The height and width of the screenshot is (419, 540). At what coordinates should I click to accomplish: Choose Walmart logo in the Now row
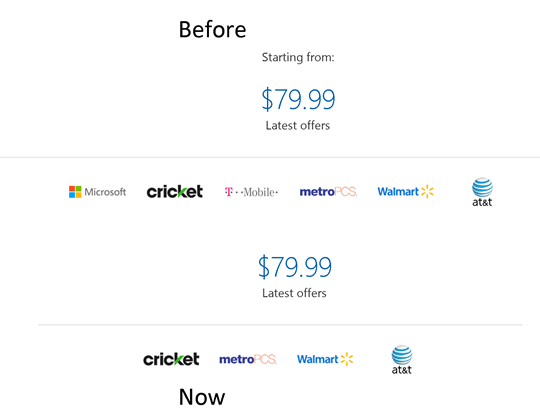325,359
